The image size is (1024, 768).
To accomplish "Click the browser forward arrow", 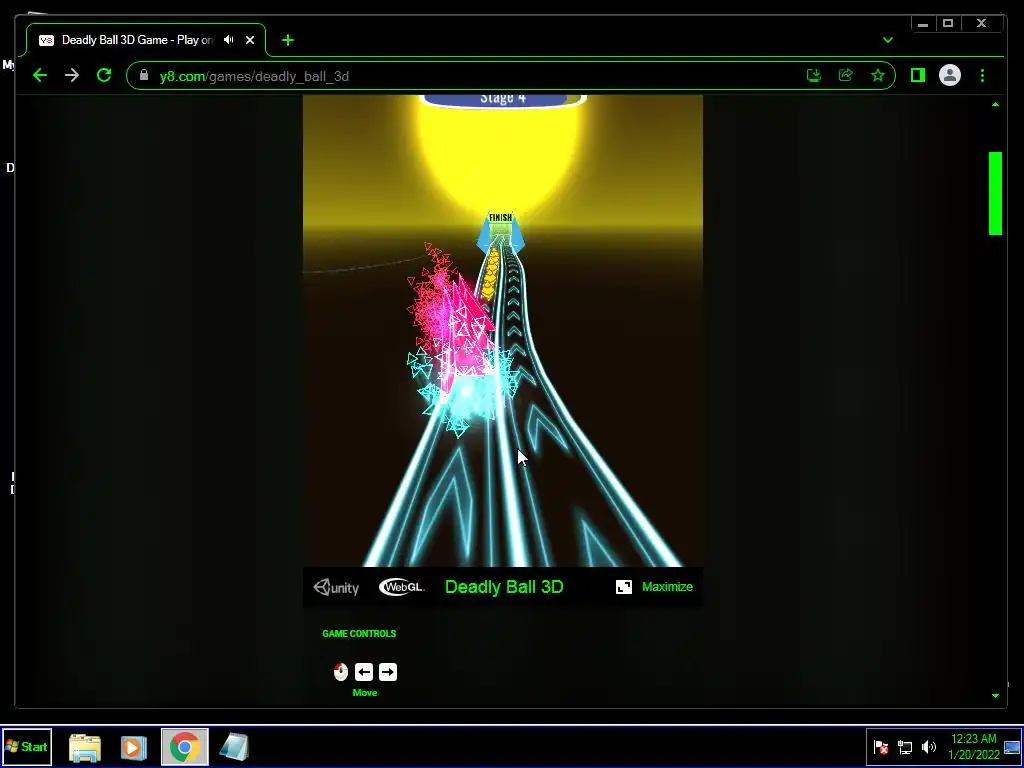I will [x=72, y=76].
